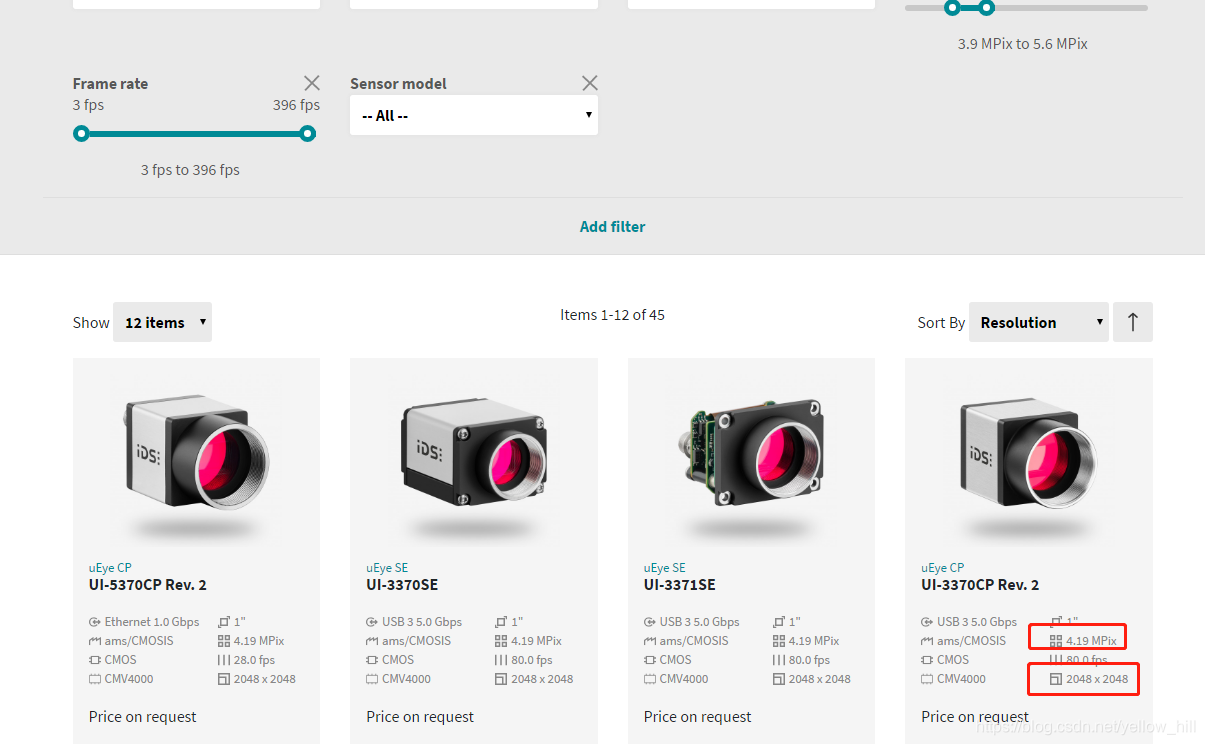Click 'Ethernet 1.0 Gbps' text
1205x745 pixels.
(x=152, y=622)
